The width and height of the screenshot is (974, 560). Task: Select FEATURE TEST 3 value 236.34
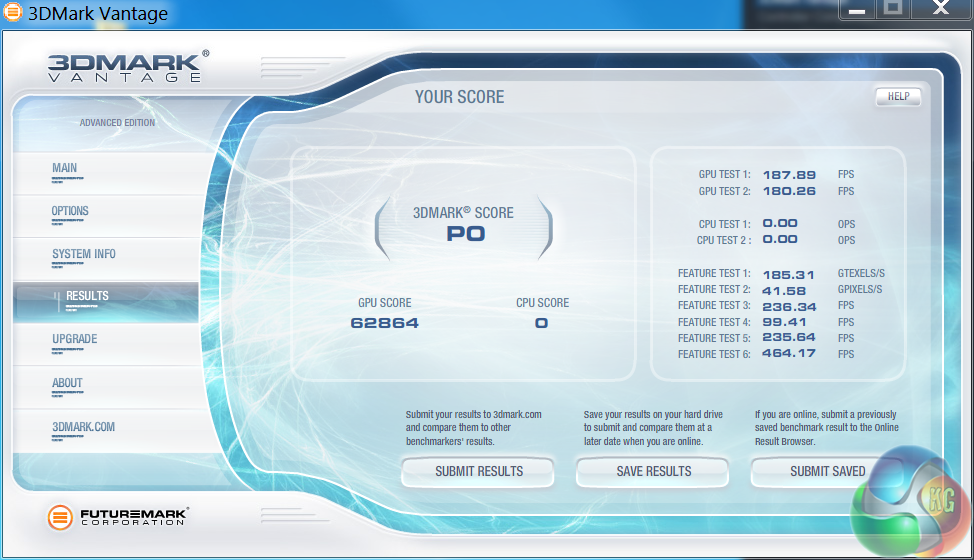click(789, 307)
